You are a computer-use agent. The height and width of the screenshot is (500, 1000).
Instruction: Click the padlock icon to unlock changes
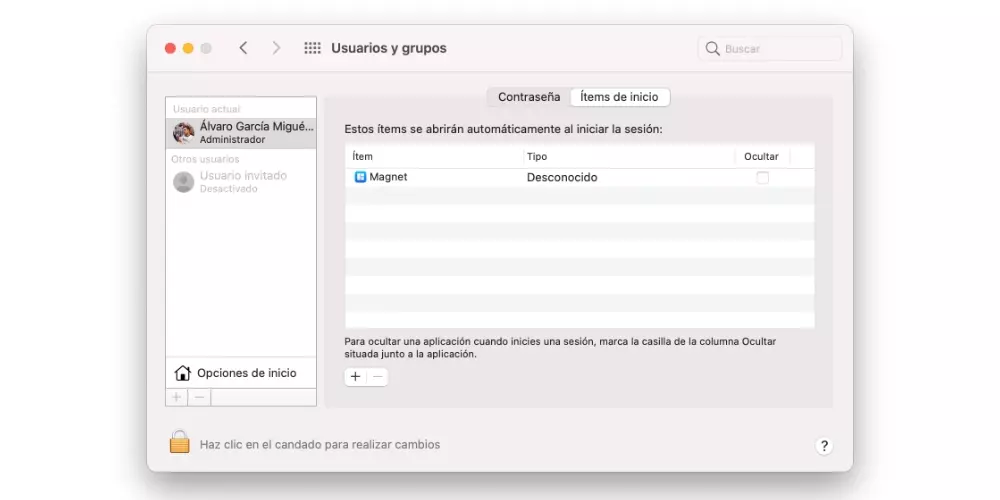(x=179, y=442)
